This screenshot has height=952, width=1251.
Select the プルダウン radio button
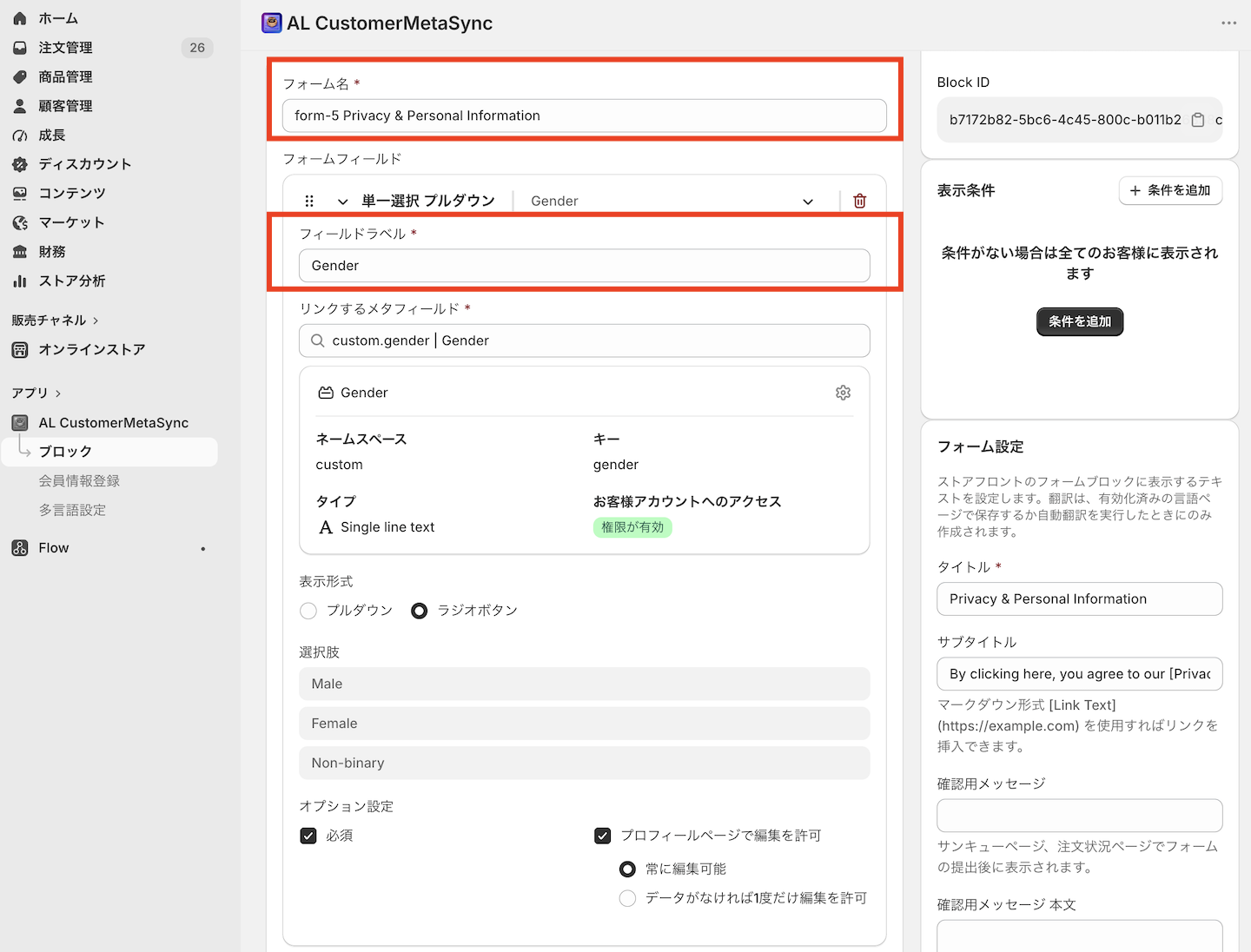[308, 611]
